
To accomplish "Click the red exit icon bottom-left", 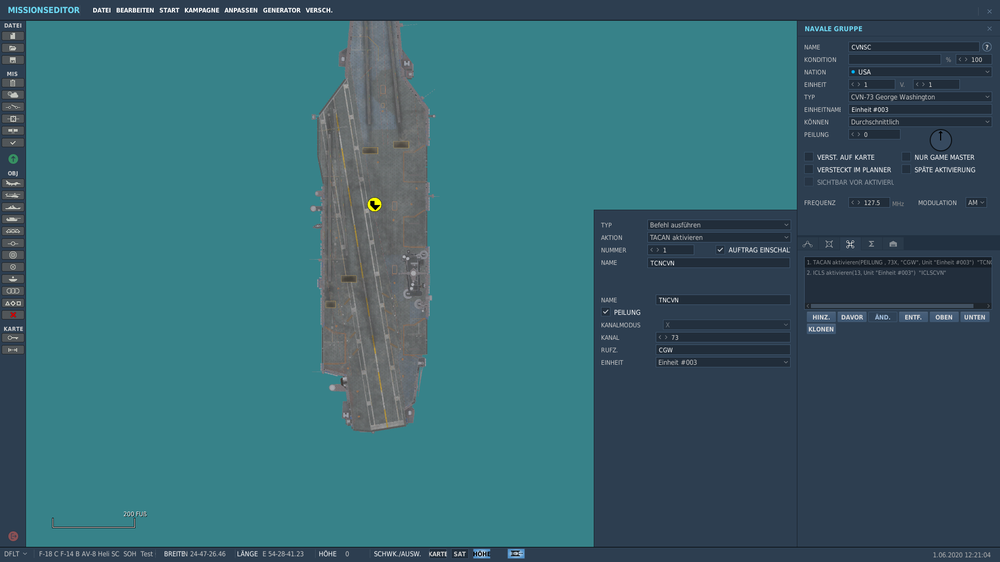I will (x=13, y=536).
